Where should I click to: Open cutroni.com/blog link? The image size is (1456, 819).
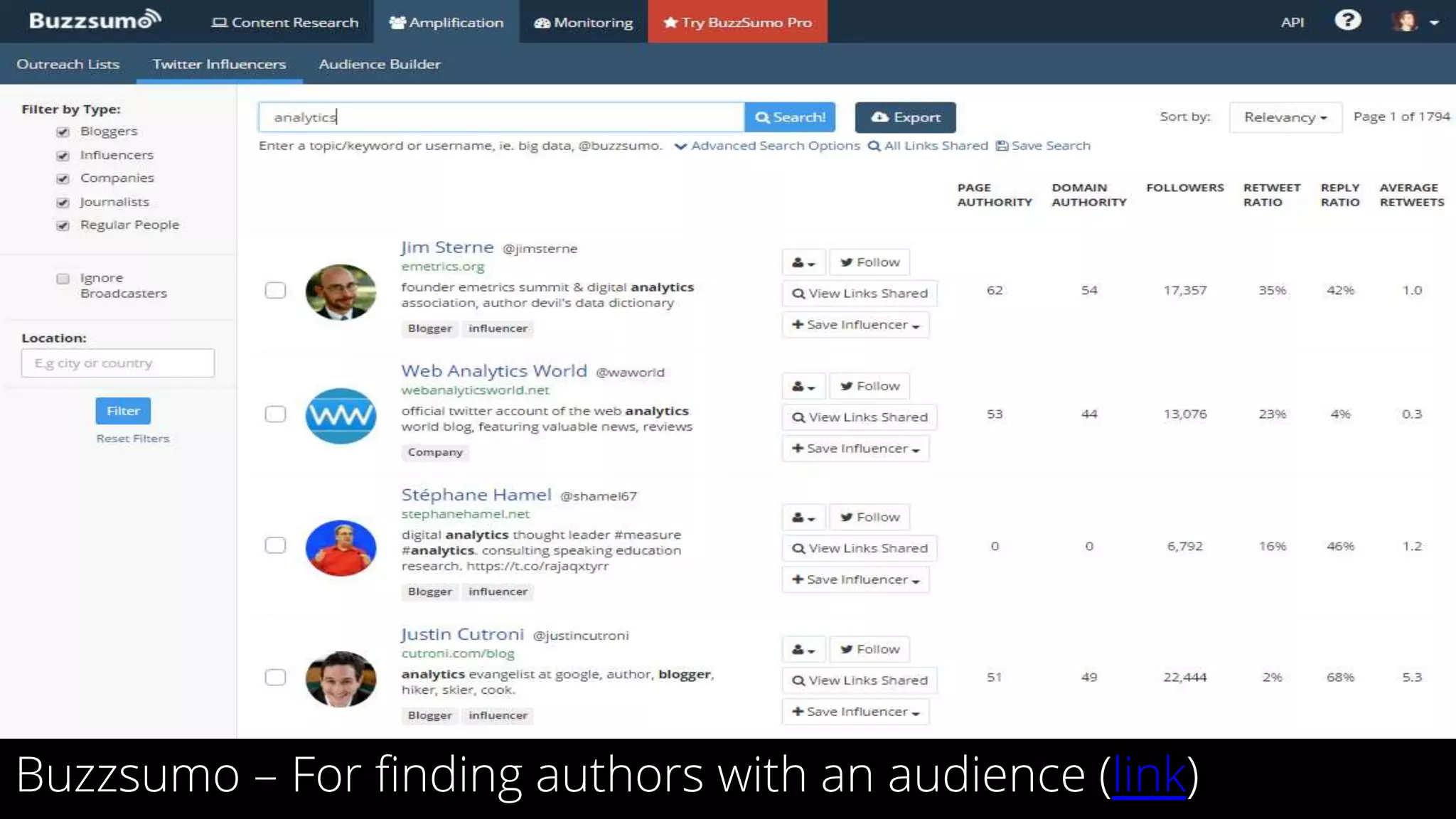(458, 653)
